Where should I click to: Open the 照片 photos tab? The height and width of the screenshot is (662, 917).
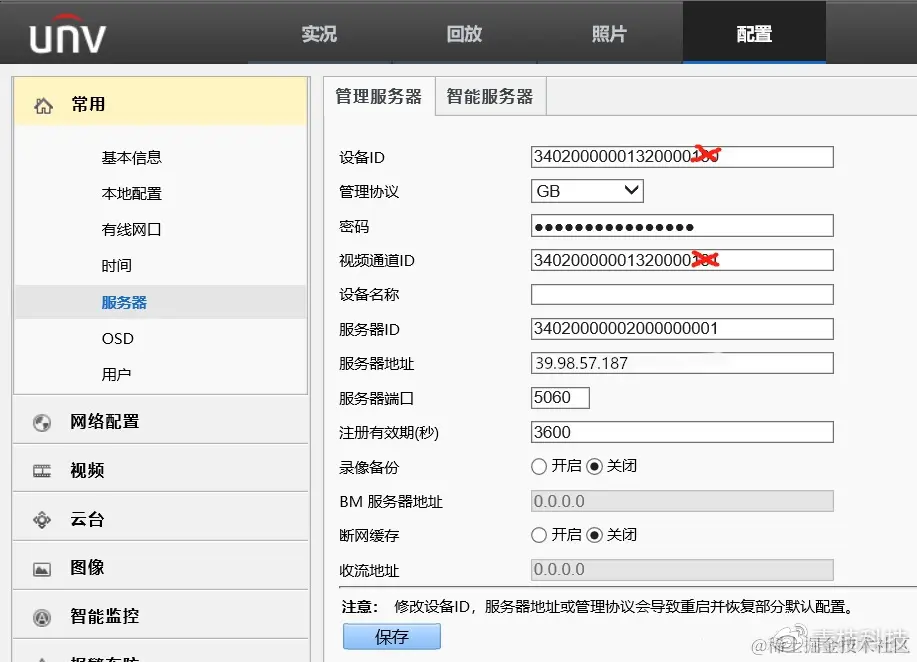(x=610, y=31)
